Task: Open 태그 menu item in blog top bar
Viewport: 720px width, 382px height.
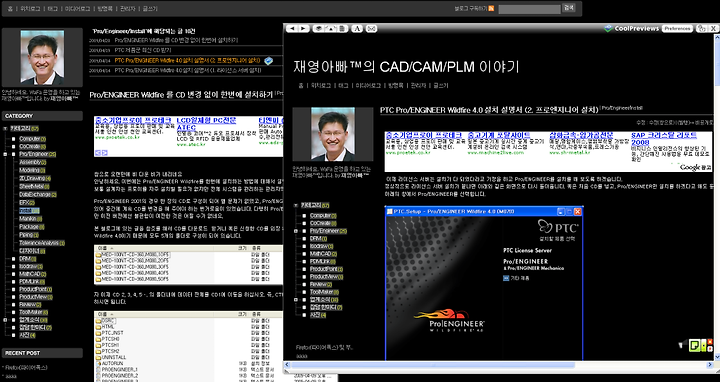Action: coord(53,9)
